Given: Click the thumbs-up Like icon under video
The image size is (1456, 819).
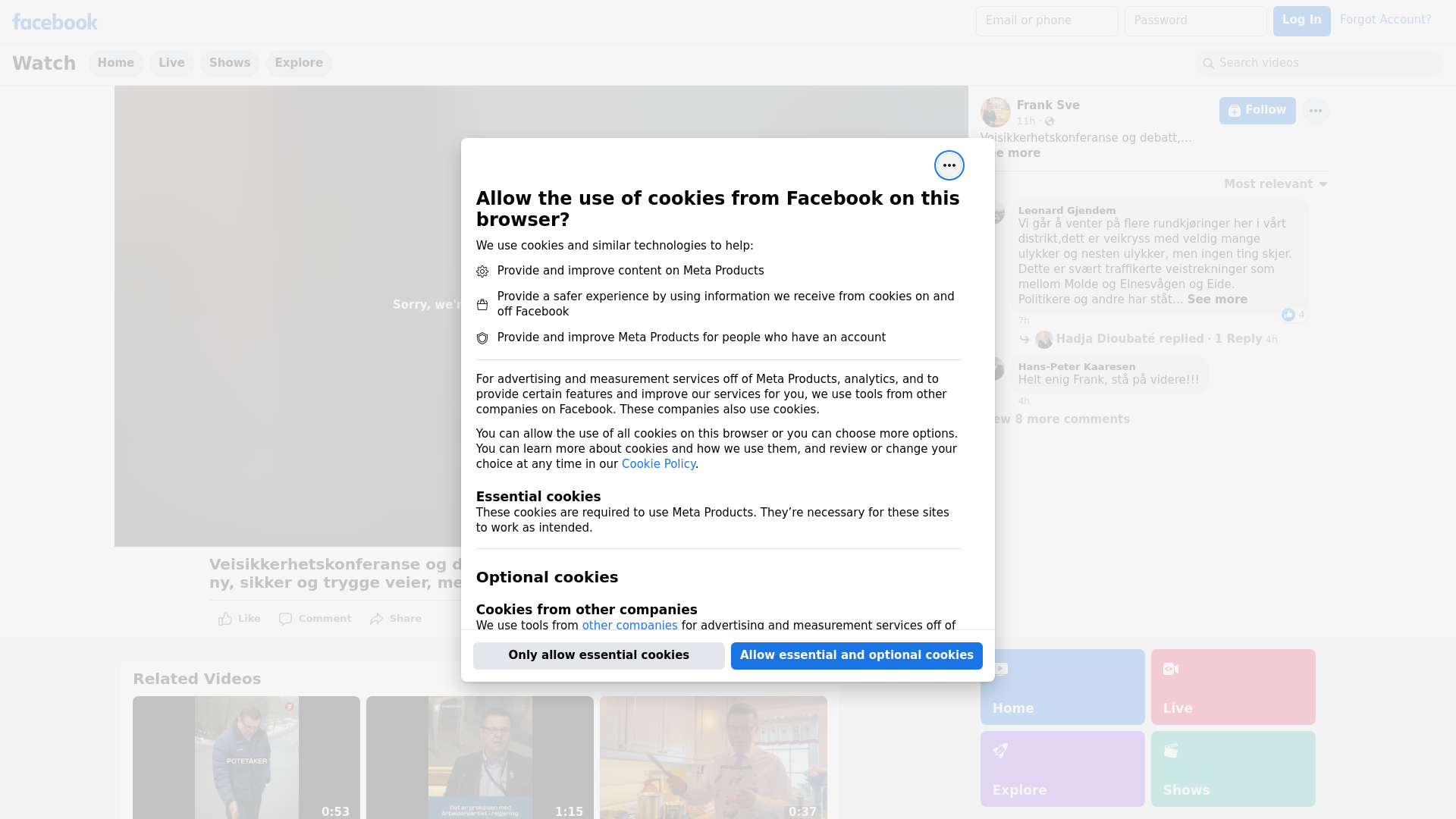Looking at the screenshot, I should click(x=225, y=619).
